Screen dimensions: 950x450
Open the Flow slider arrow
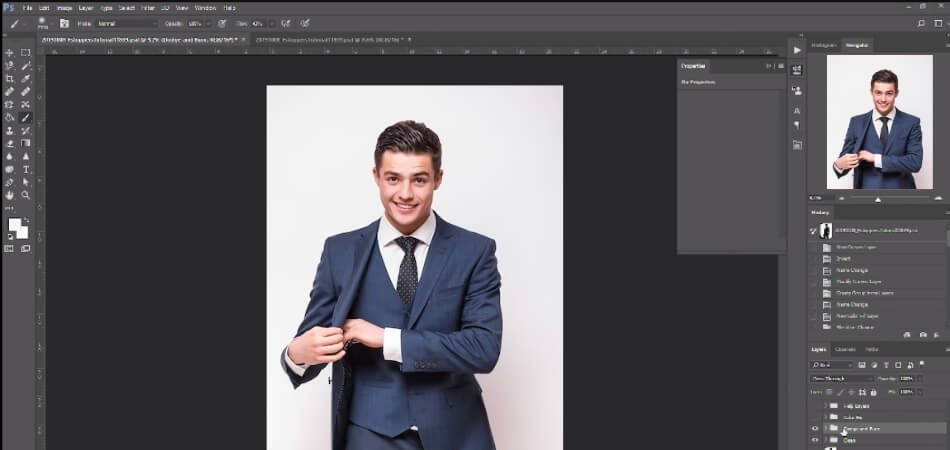[271, 24]
